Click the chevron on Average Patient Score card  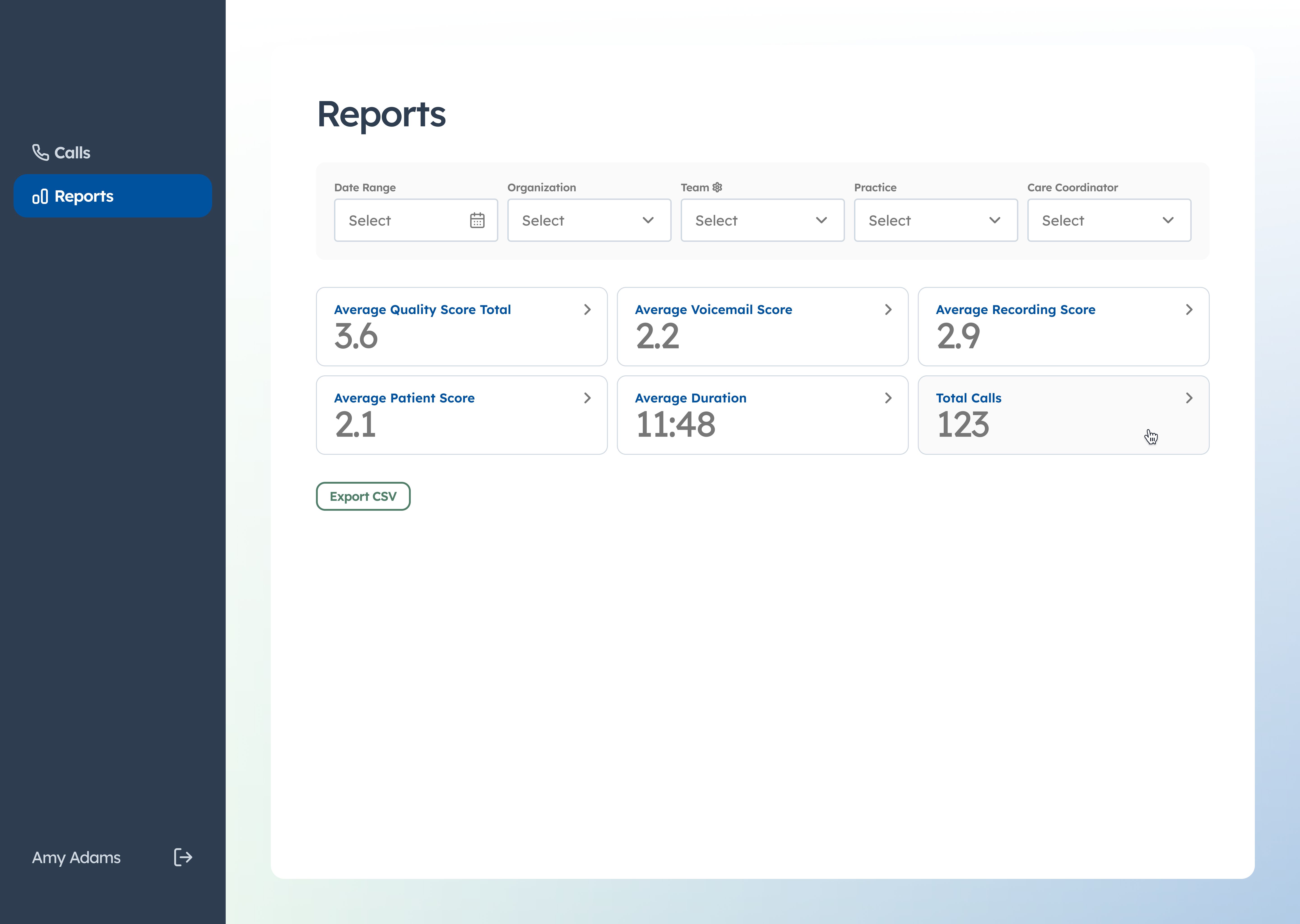(587, 398)
